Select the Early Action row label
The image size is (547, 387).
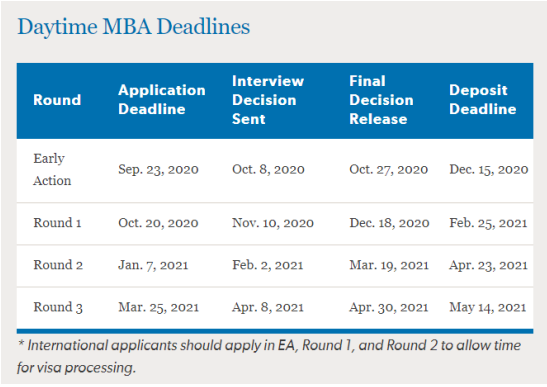click(x=52, y=170)
